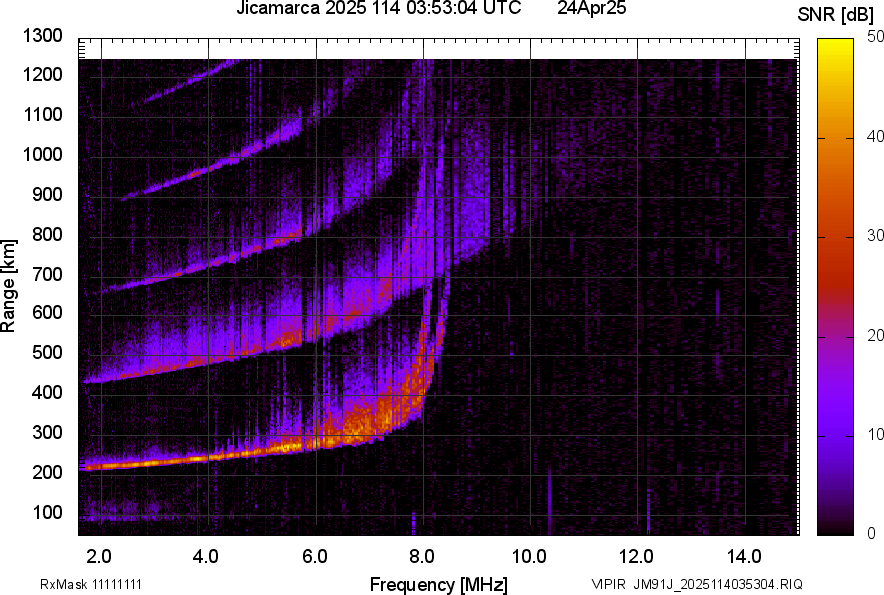Click the 'Range [km]' axis label
Screen dimensions: 884x595
coord(8,287)
